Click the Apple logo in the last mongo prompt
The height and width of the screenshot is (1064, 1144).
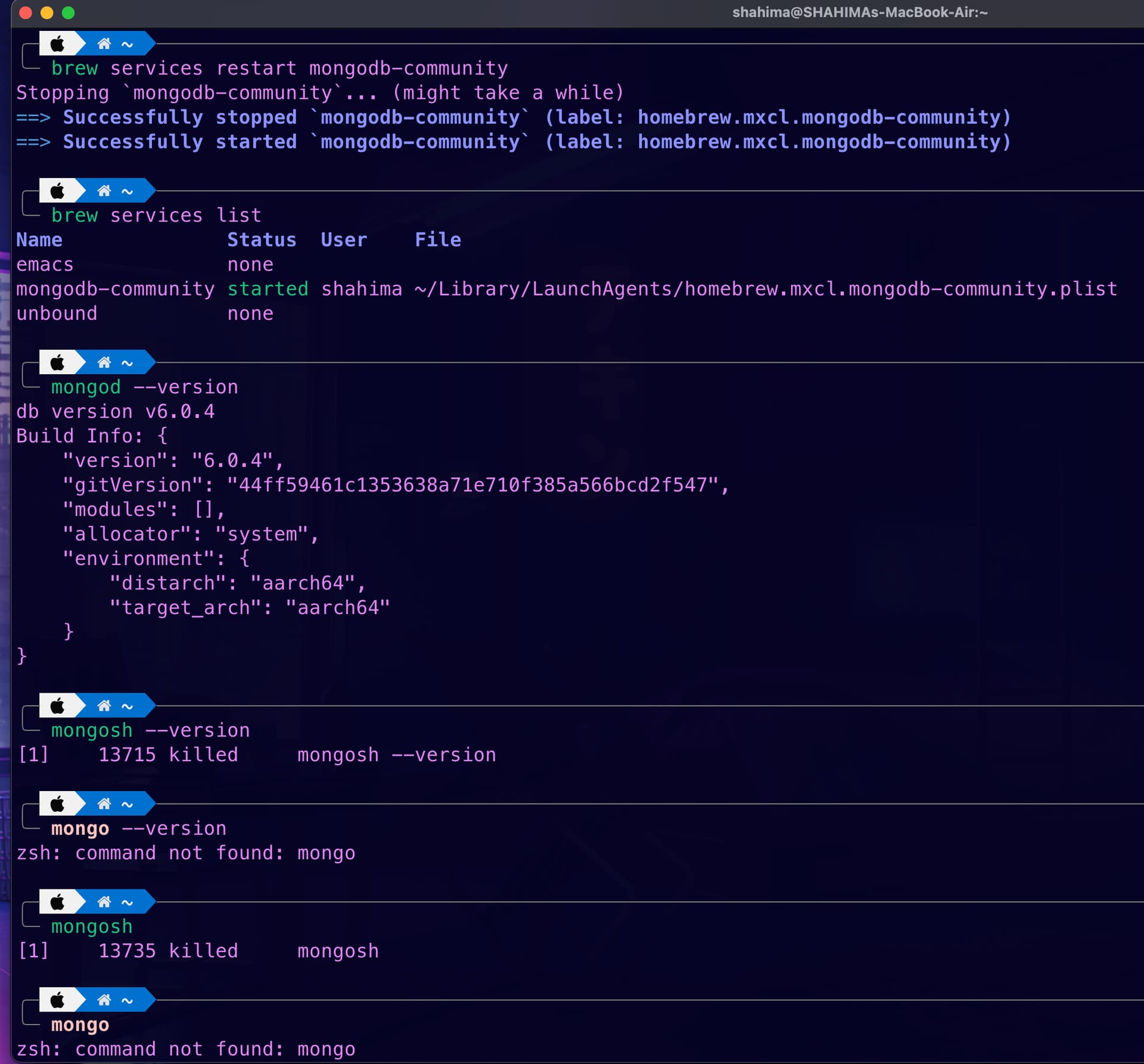coord(58,1000)
